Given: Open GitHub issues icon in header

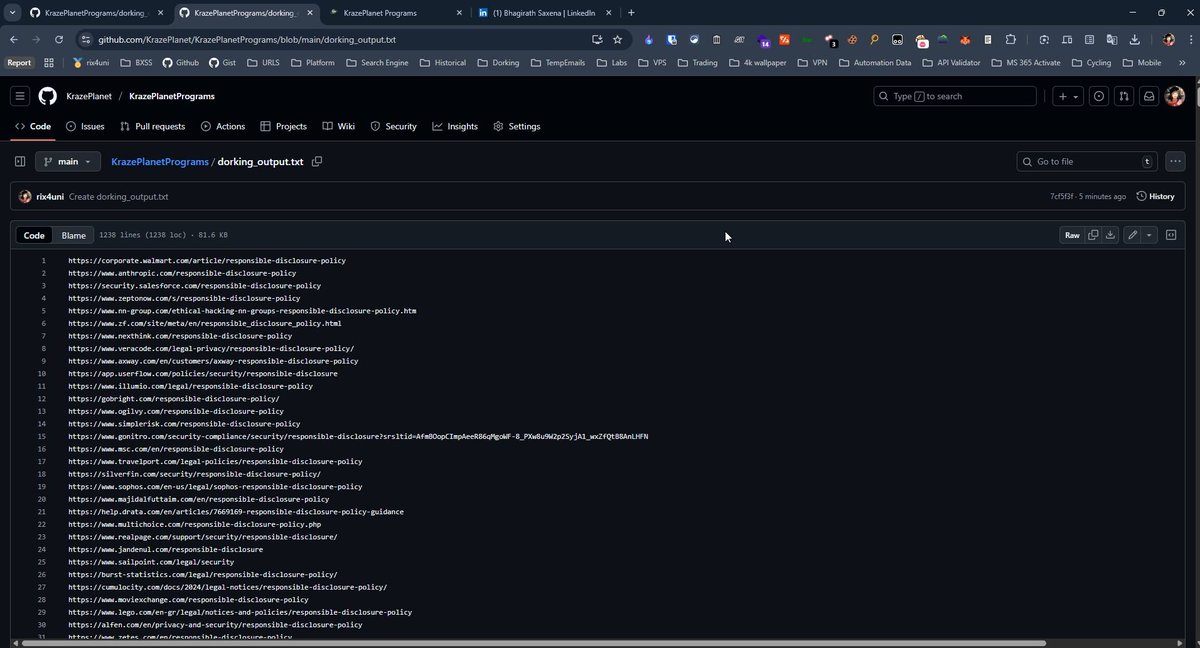Looking at the screenshot, I should pyautogui.click(x=1099, y=96).
